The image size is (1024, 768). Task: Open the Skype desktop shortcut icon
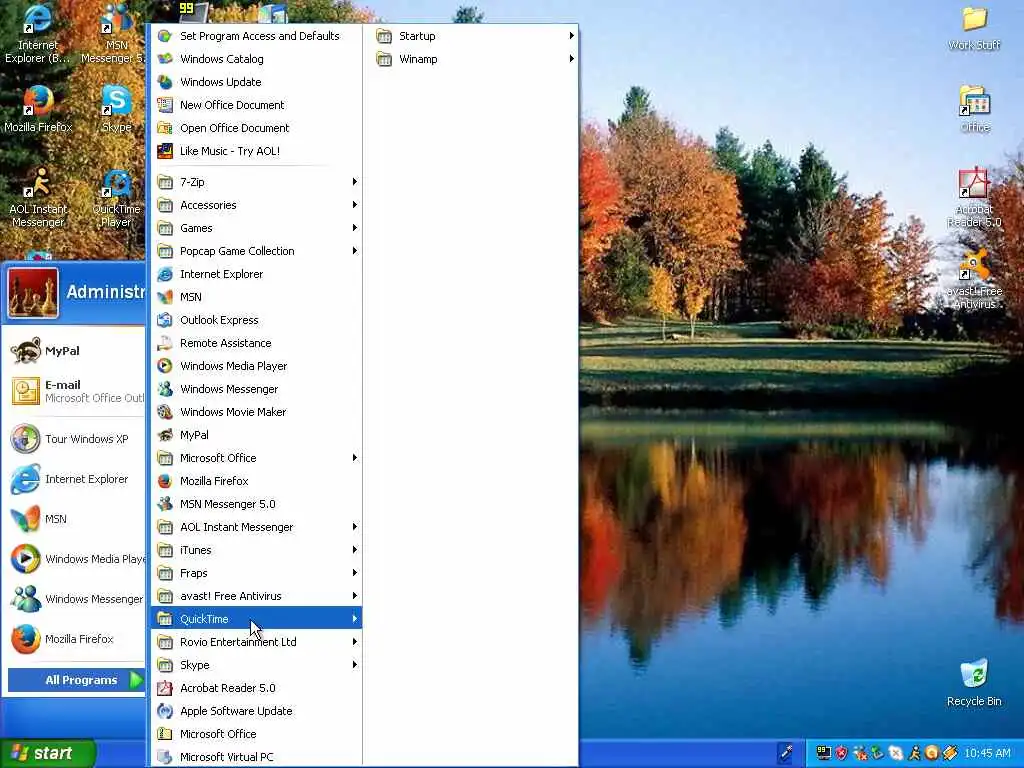click(x=116, y=102)
